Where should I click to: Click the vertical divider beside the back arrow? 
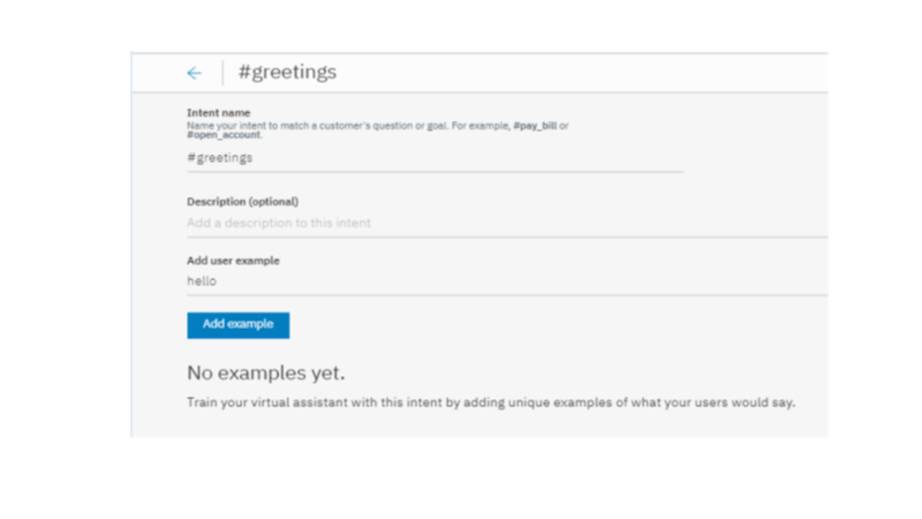coord(223,73)
